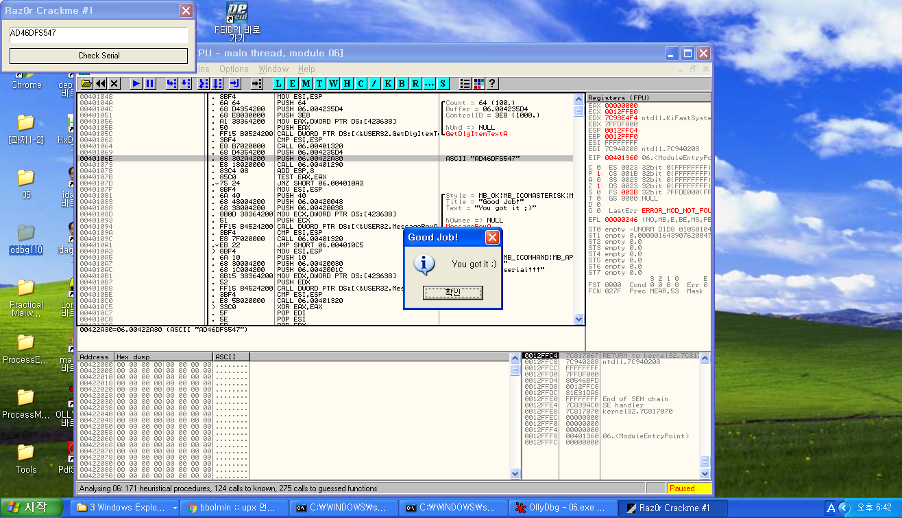The height and width of the screenshot is (518, 902).
Task: Open the Window menu in OllyDbg
Action: click(x=273, y=68)
